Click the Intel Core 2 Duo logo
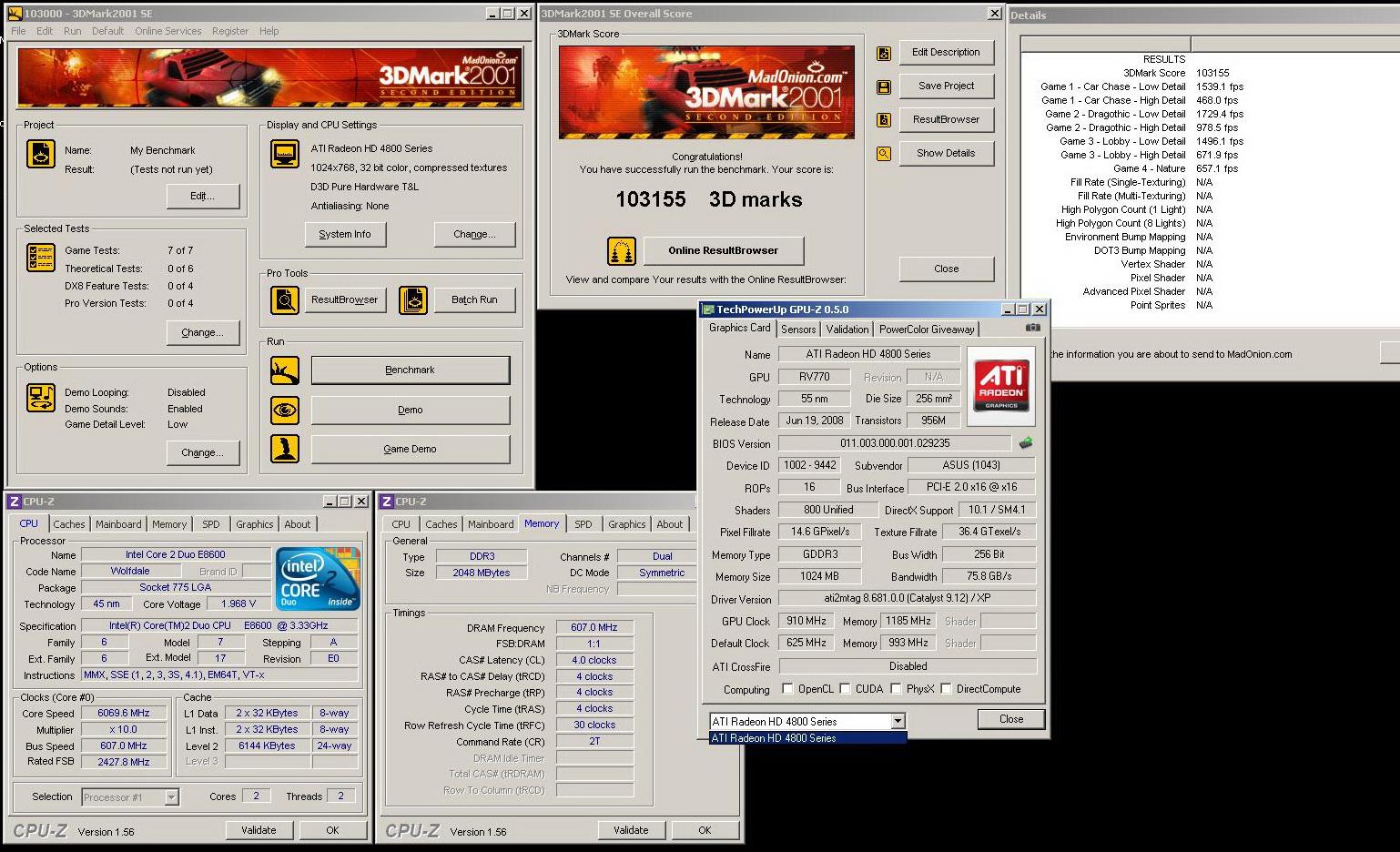The width and height of the screenshot is (1400, 852). point(318,579)
